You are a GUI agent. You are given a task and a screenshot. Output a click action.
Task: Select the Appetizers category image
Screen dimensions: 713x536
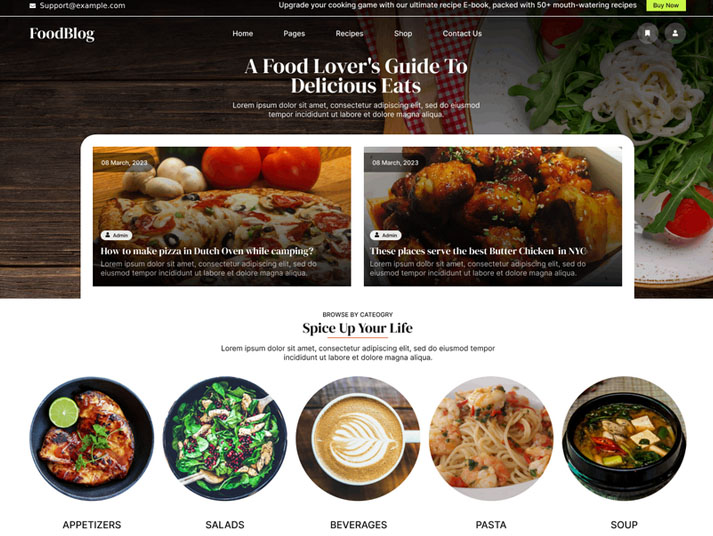pos(92,439)
